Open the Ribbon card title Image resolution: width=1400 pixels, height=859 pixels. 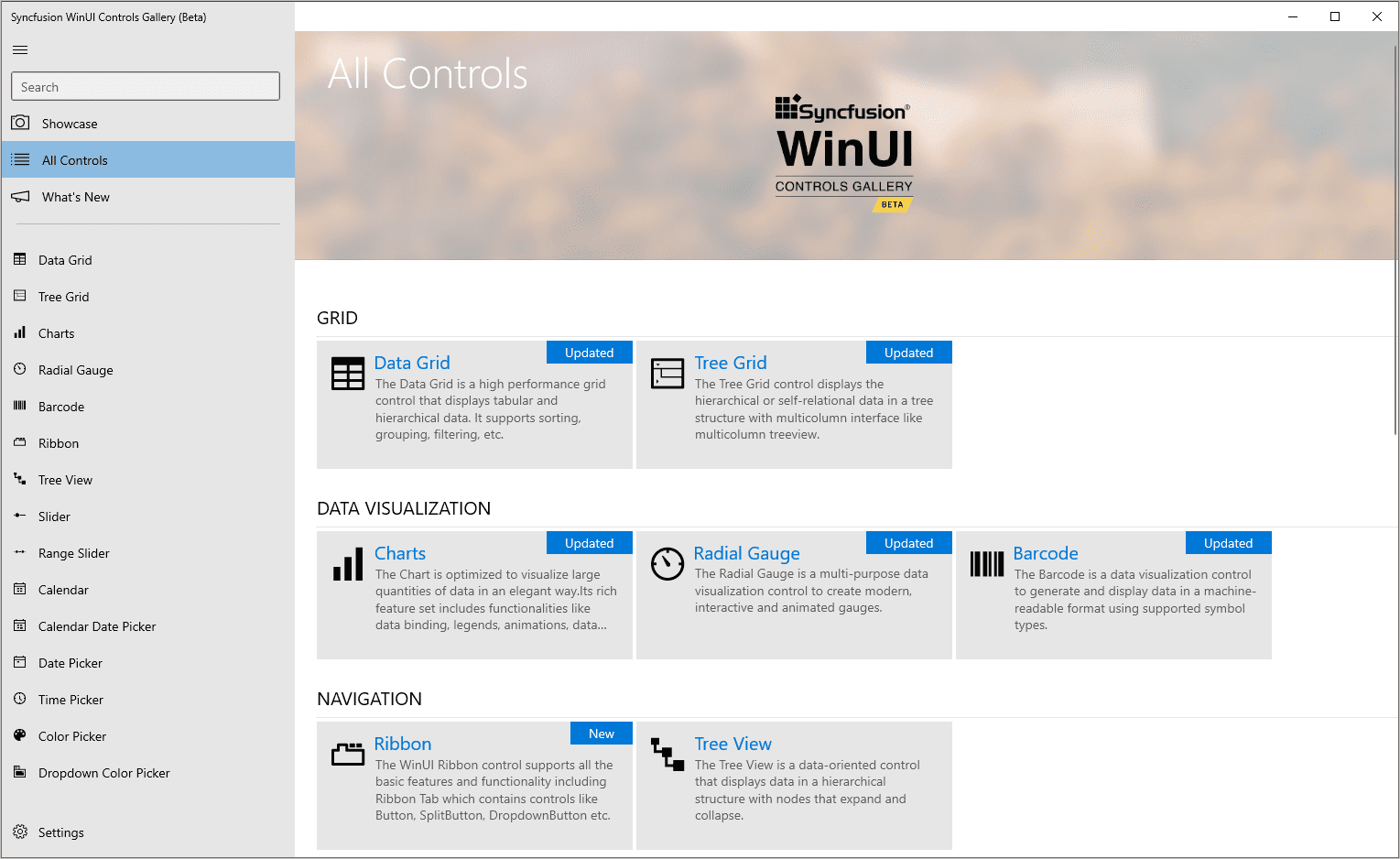[403, 744]
